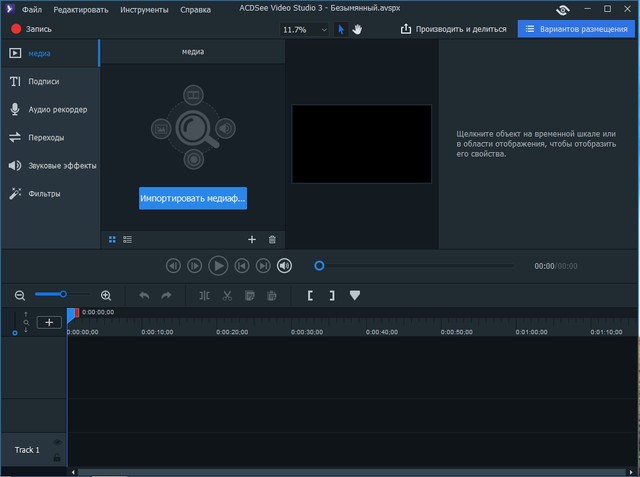The height and width of the screenshot is (477, 640).
Task: Toggle the speaker mute button
Action: (x=285, y=266)
